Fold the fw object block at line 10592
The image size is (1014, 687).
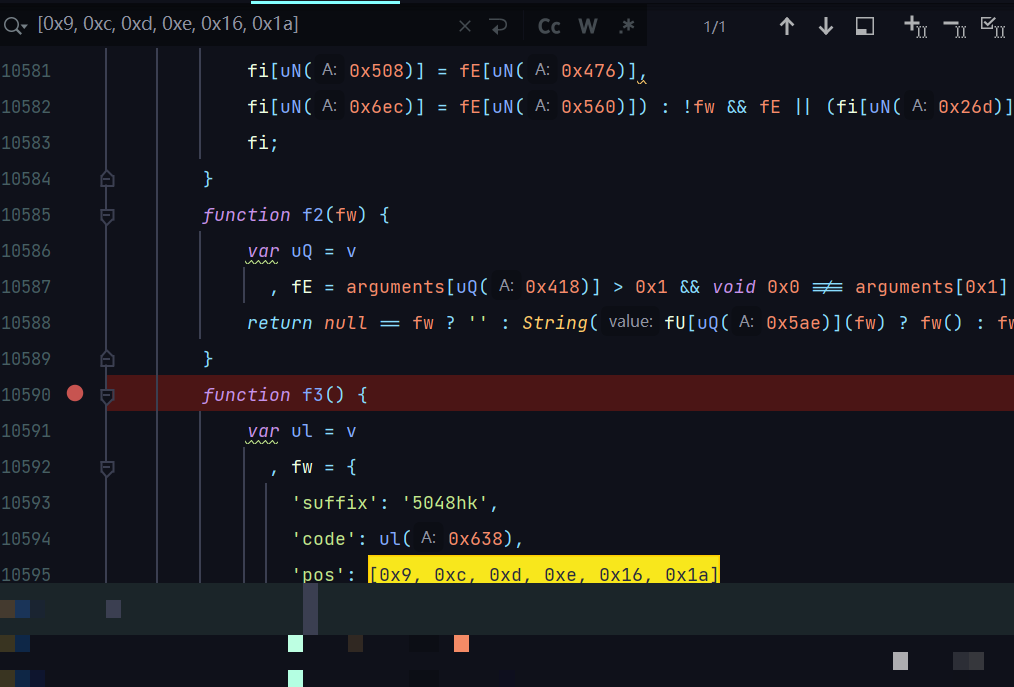pyautogui.click(x=108, y=467)
